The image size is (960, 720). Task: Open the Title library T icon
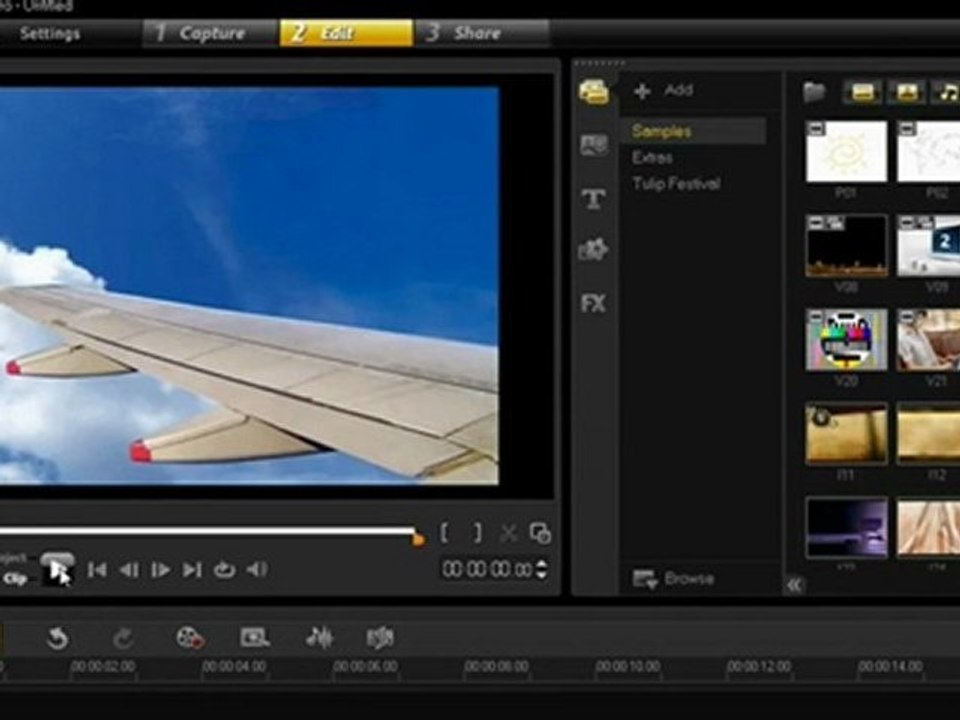click(593, 198)
